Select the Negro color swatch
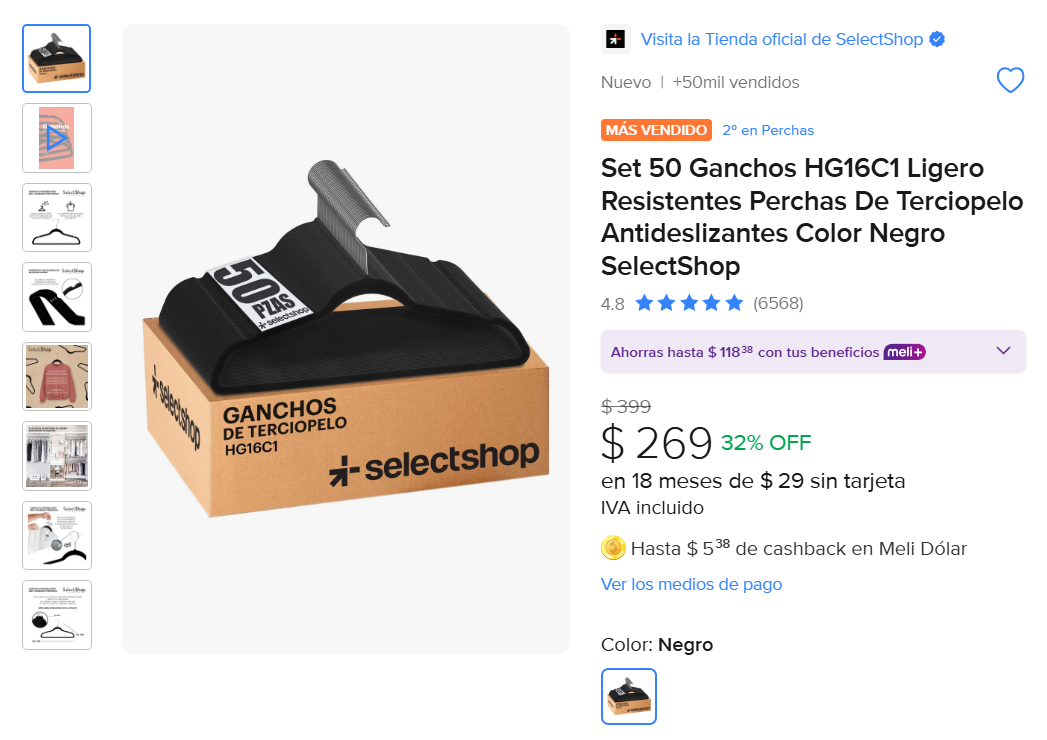 click(x=629, y=696)
